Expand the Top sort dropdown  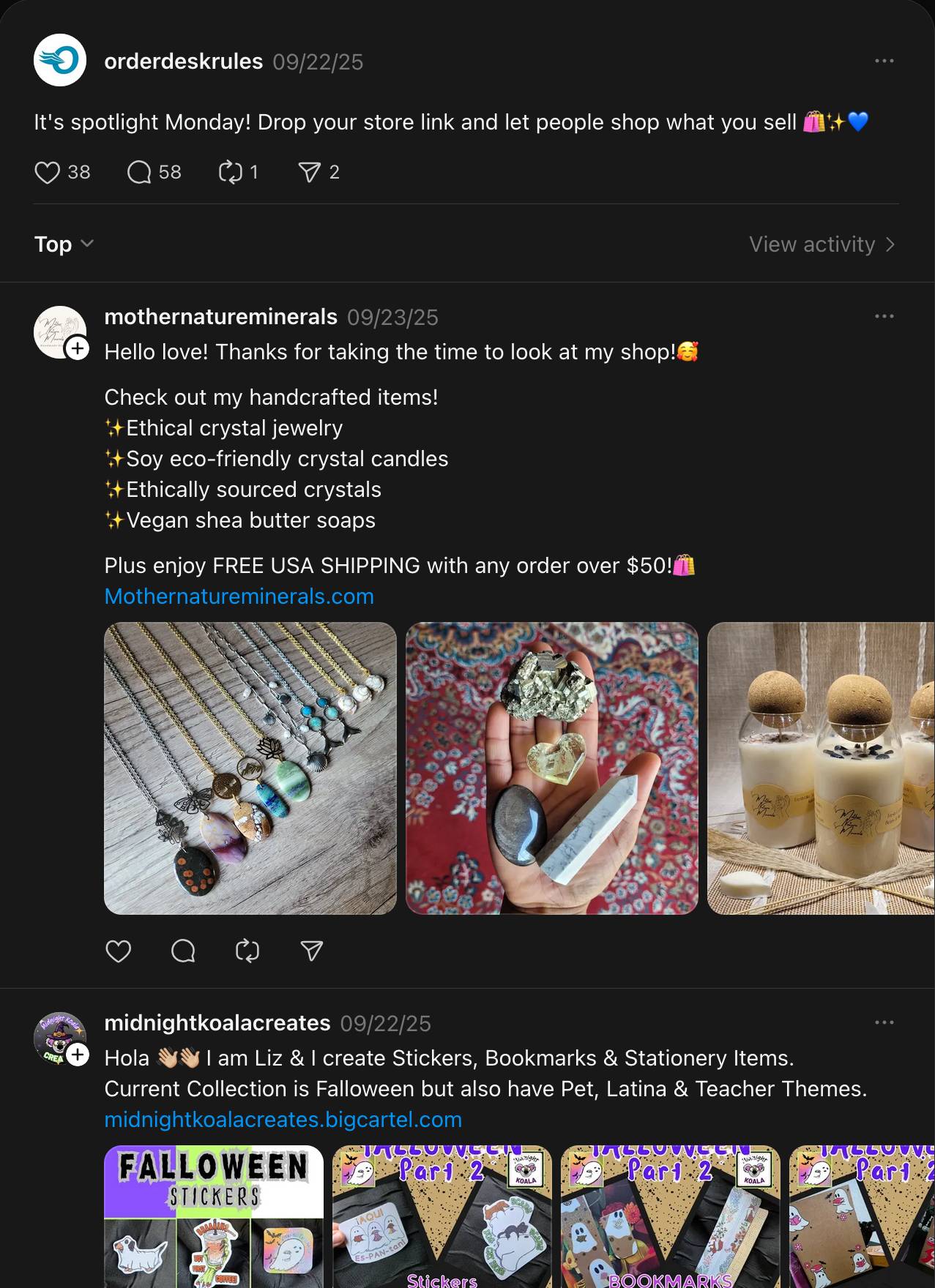pos(64,244)
